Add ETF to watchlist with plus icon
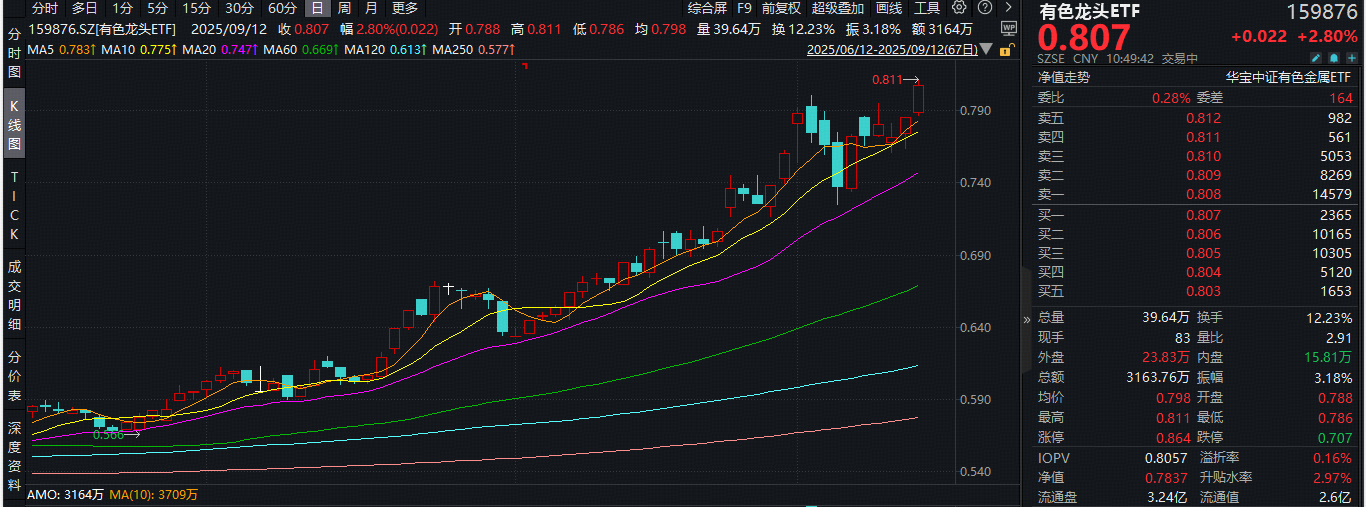The height and width of the screenshot is (507, 1366). 1352,58
